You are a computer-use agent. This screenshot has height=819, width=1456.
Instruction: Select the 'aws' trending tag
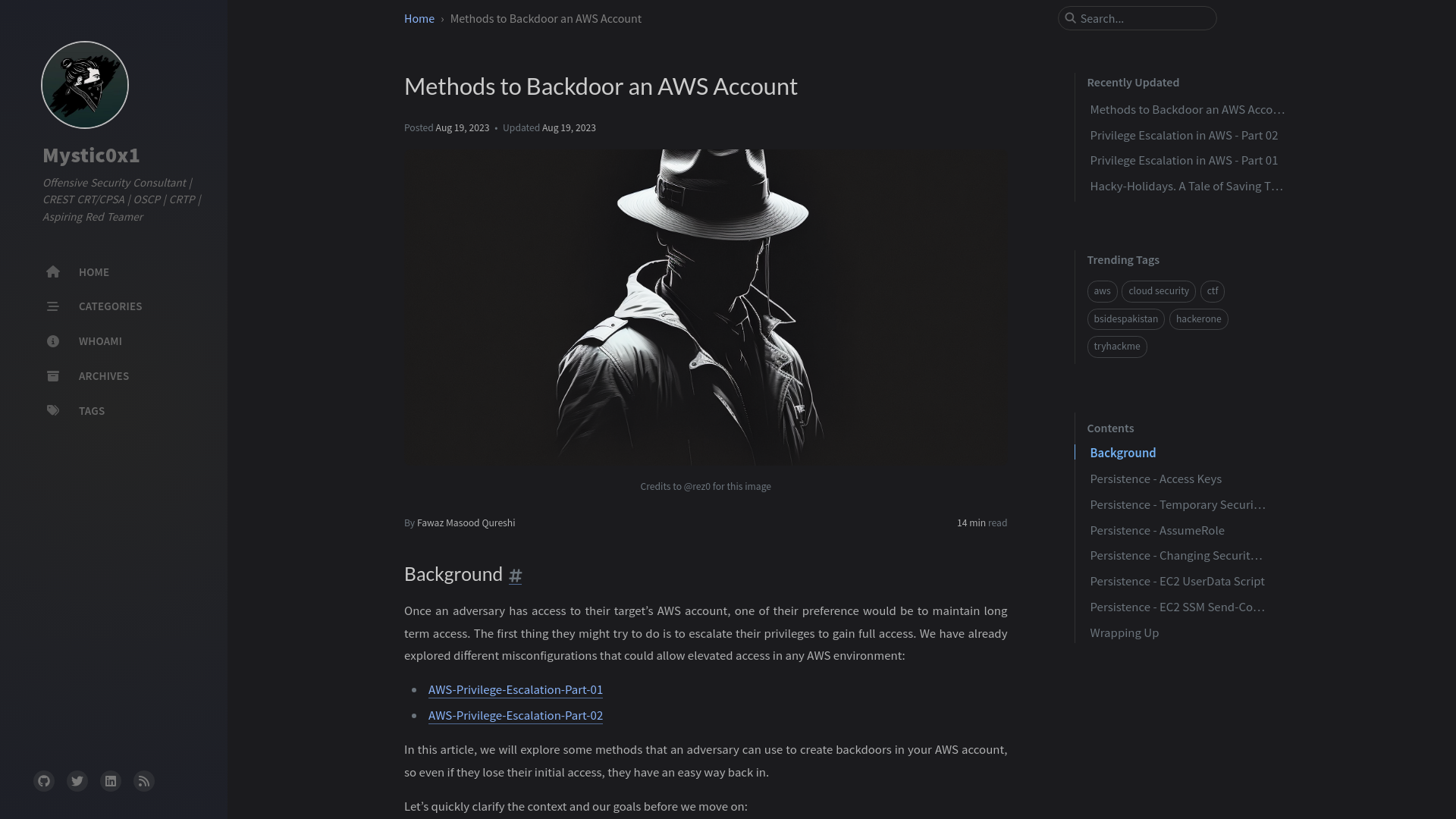[x=1102, y=290]
